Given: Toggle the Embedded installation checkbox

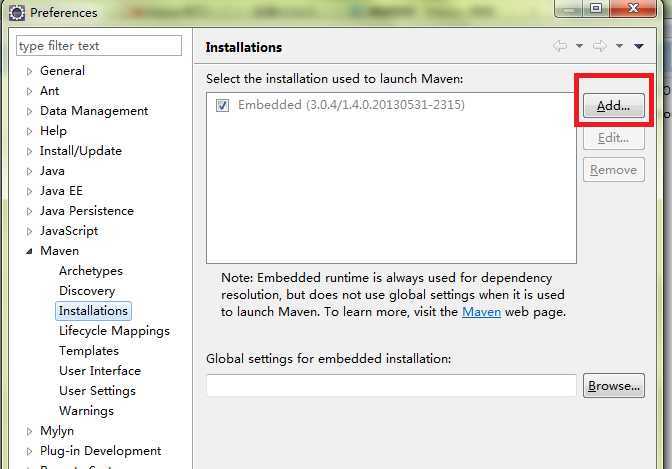Looking at the screenshot, I should click(222, 105).
